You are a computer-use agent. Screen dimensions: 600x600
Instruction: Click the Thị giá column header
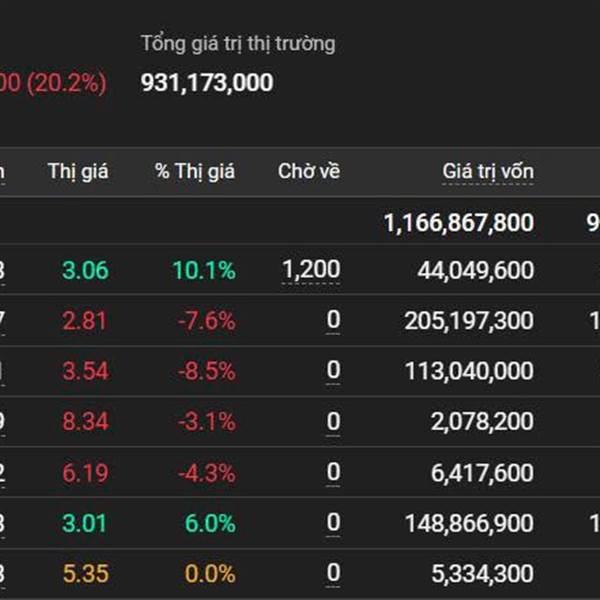[78, 171]
